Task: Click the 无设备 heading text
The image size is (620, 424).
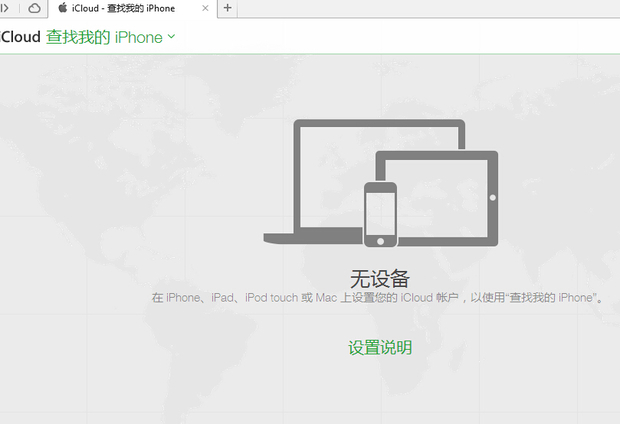Action: click(x=380, y=278)
